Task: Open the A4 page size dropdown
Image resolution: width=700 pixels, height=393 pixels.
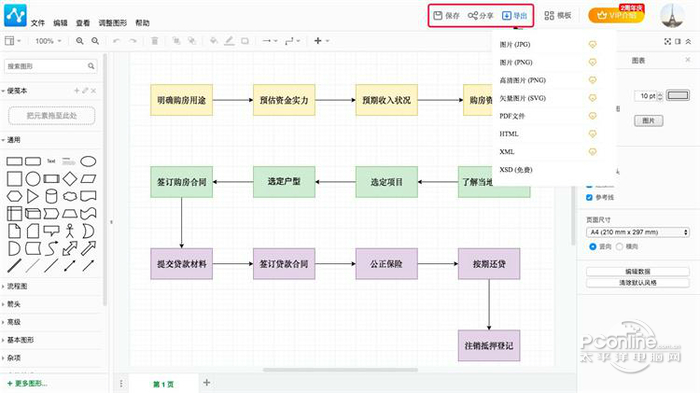Action: pos(638,232)
